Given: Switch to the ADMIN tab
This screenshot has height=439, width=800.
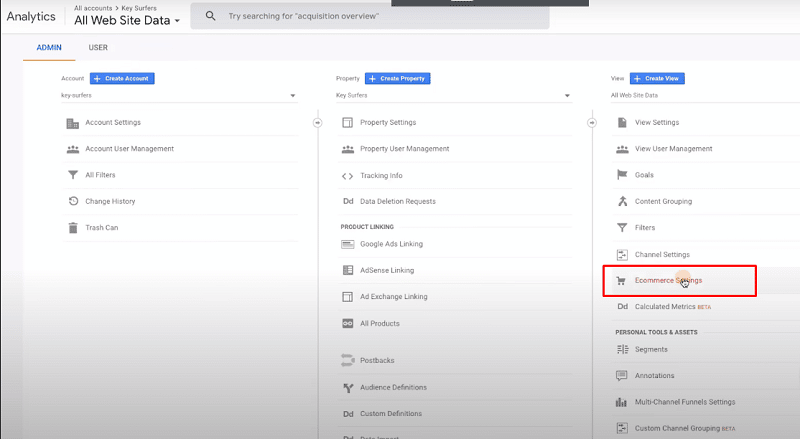Looking at the screenshot, I should point(49,47).
